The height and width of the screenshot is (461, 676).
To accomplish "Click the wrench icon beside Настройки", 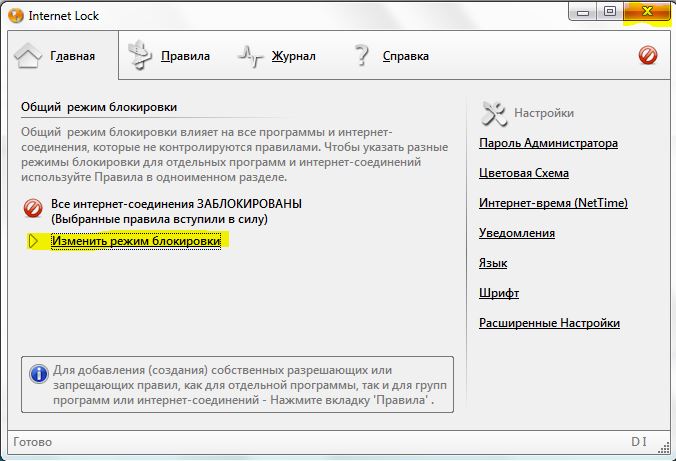I will click(x=494, y=112).
